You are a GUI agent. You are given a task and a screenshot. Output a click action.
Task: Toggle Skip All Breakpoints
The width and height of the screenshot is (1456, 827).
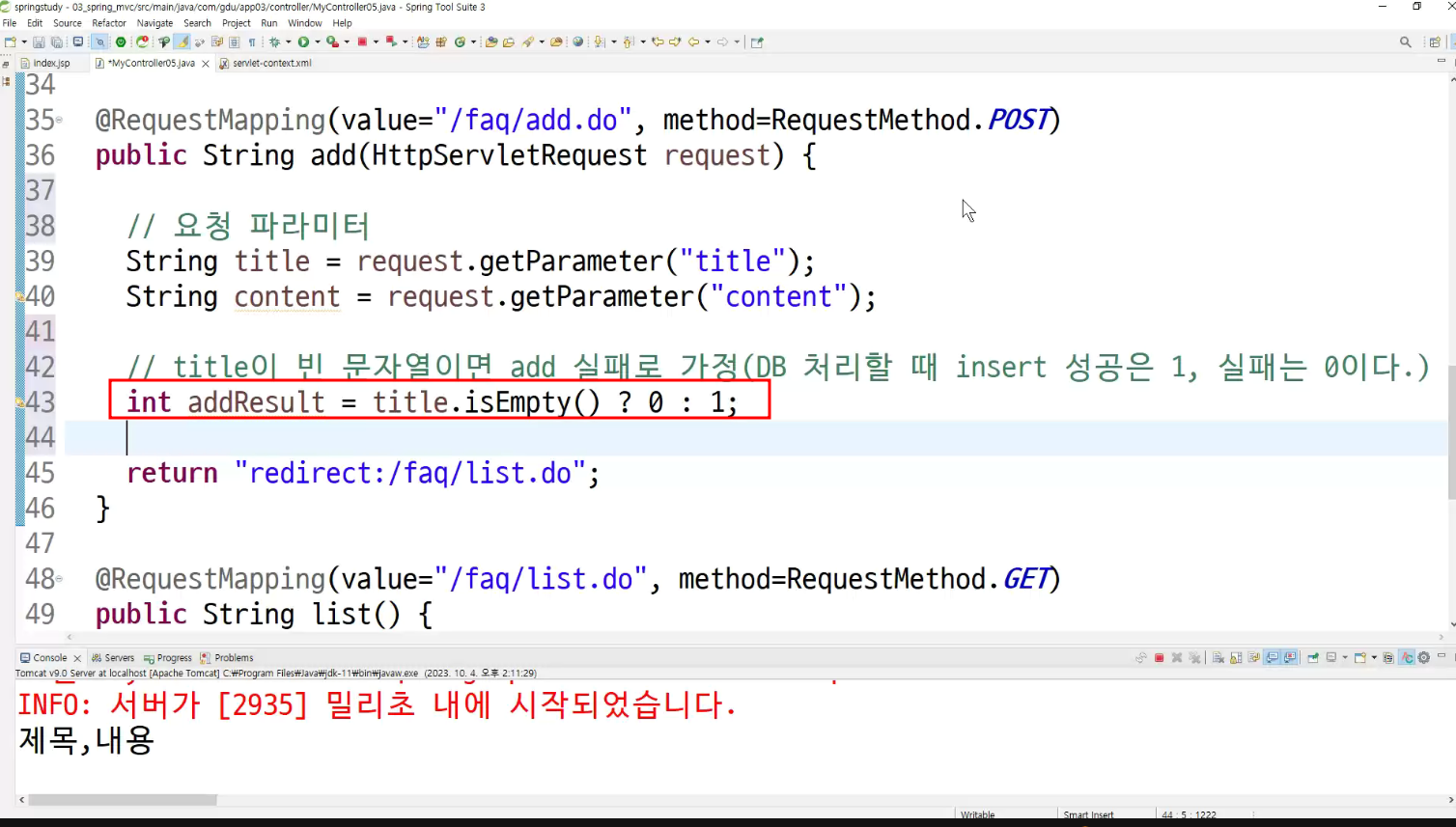coord(100,41)
